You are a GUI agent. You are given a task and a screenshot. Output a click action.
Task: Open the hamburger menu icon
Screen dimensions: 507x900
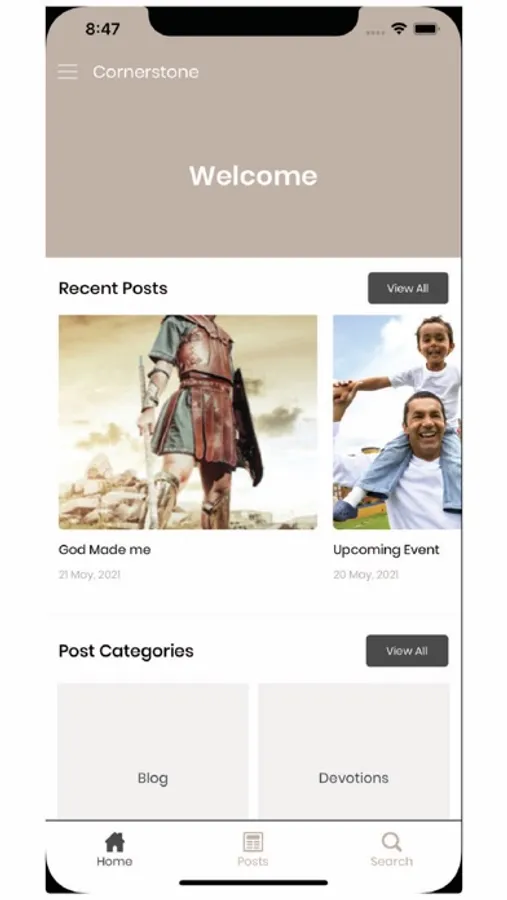coord(67,72)
